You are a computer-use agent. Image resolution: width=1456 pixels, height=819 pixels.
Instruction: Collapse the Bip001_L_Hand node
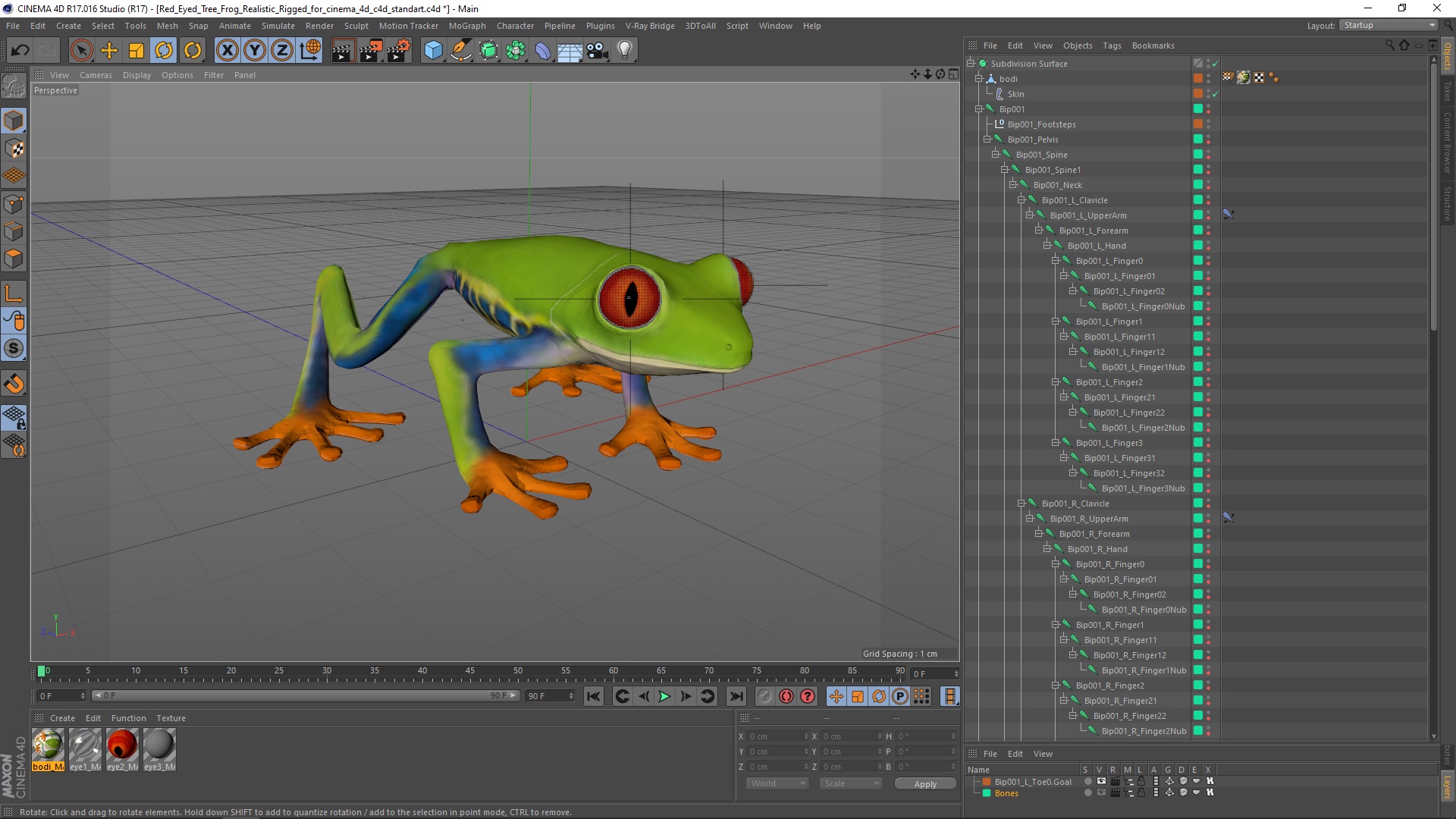point(1047,246)
